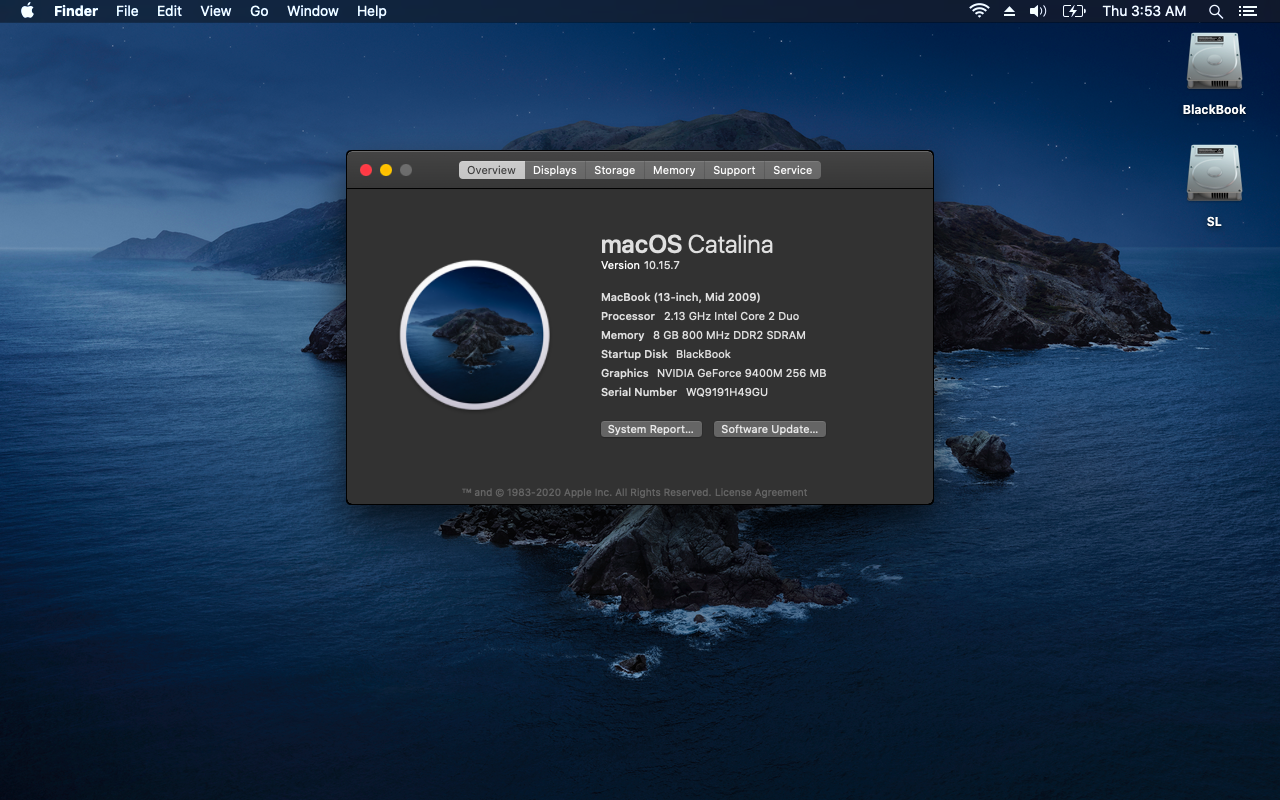The height and width of the screenshot is (800, 1280).
Task: Open the Apple menu icon
Action: click(x=27, y=11)
